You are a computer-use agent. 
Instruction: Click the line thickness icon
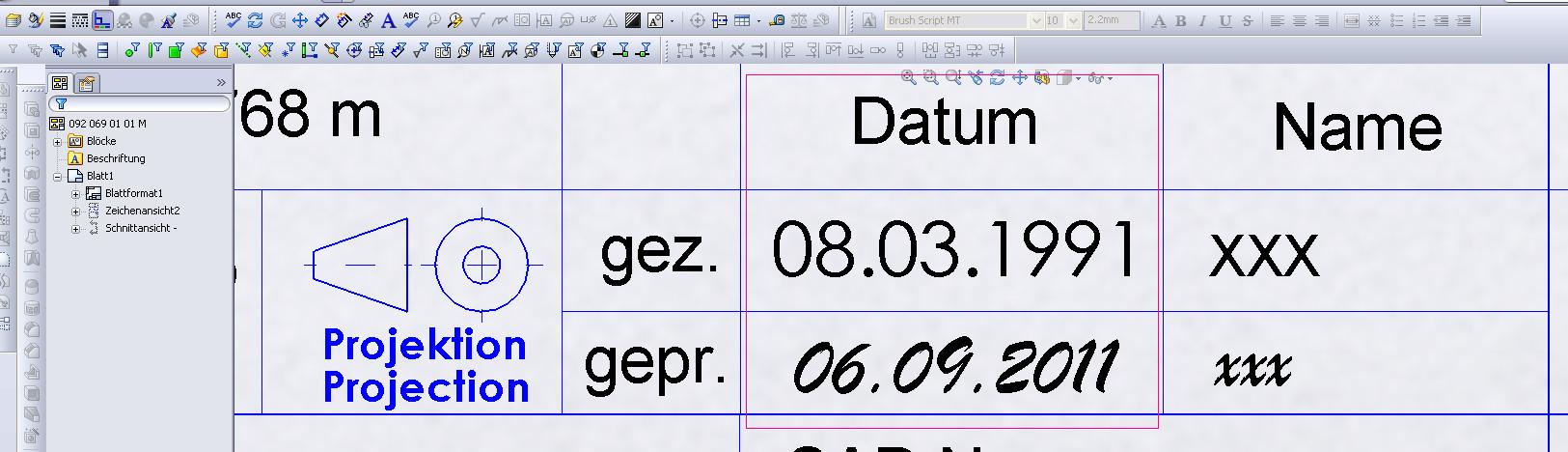[57, 20]
